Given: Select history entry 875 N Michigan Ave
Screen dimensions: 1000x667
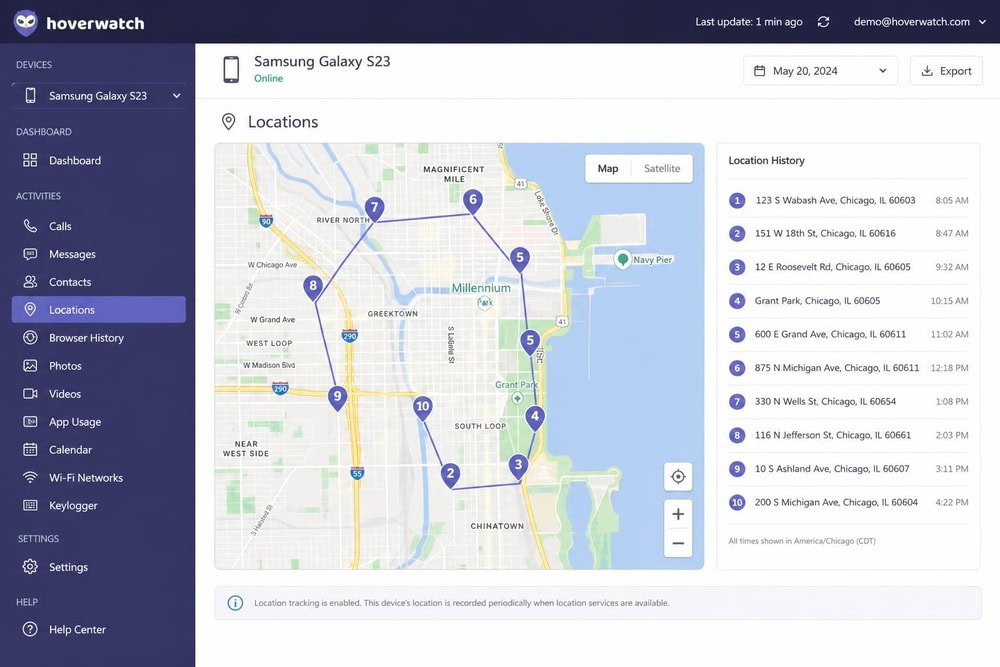Looking at the screenshot, I should [x=848, y=368].
